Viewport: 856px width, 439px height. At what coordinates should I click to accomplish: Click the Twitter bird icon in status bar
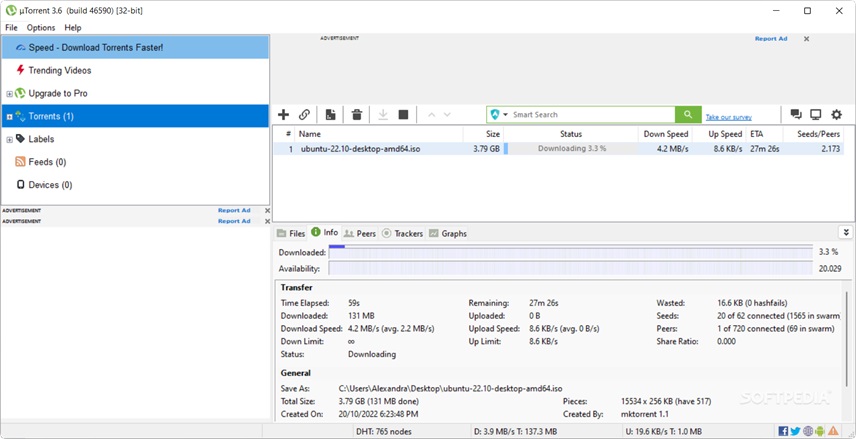pos(795,431)
